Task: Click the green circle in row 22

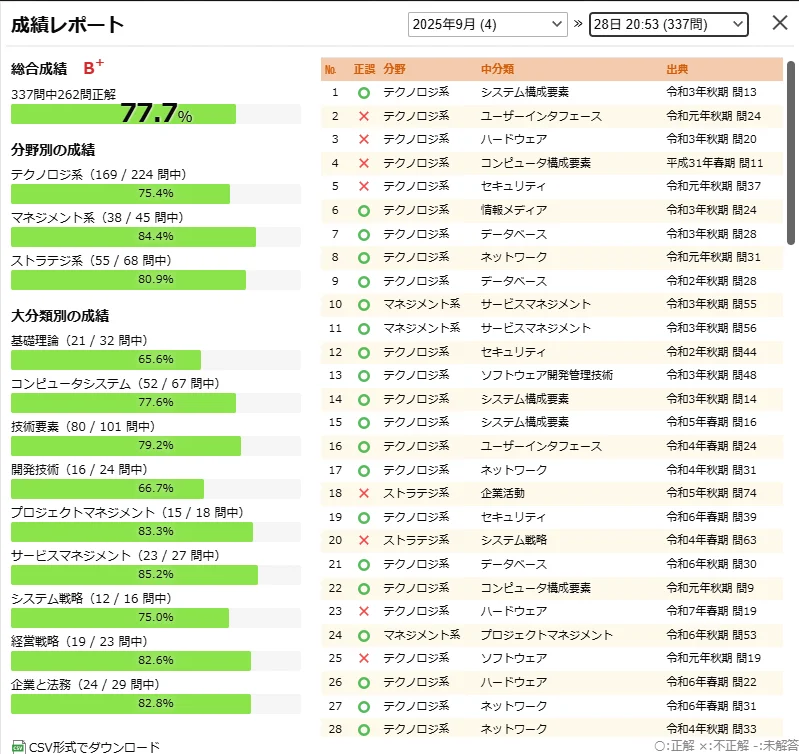Action: coord(364,588)
